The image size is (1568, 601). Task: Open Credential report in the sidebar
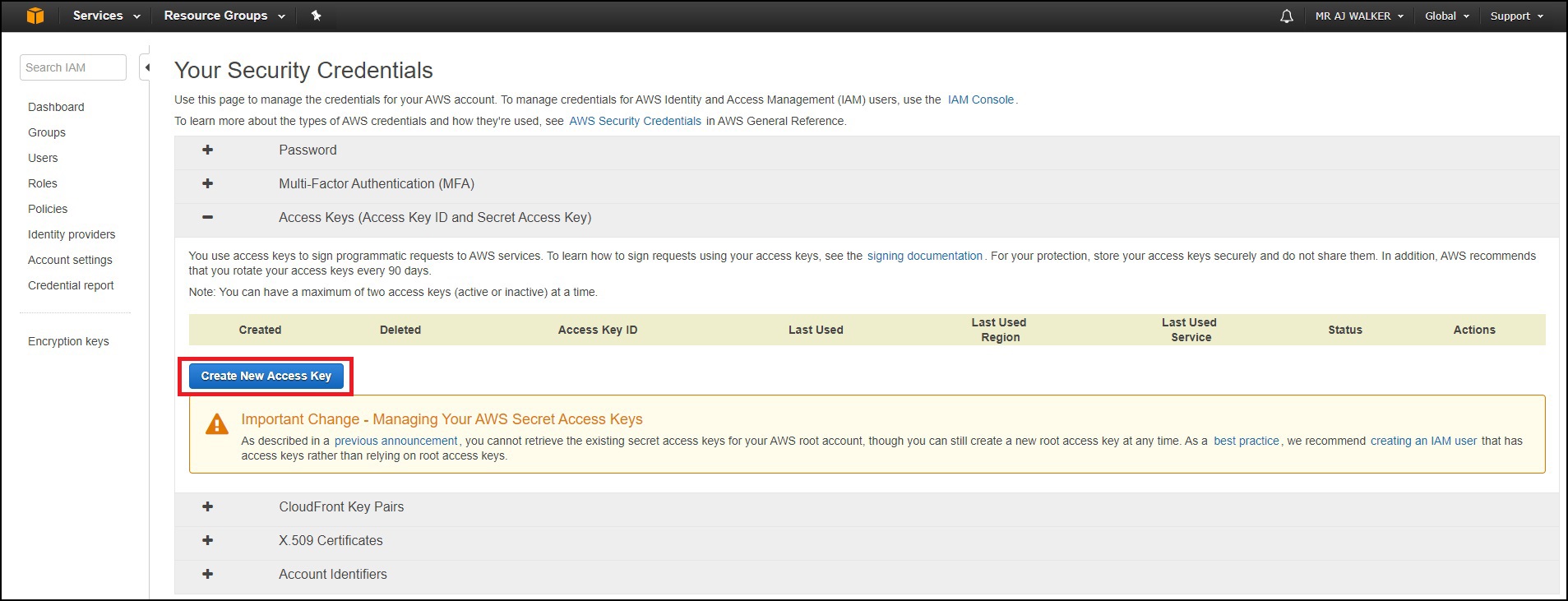click(71, 285)
